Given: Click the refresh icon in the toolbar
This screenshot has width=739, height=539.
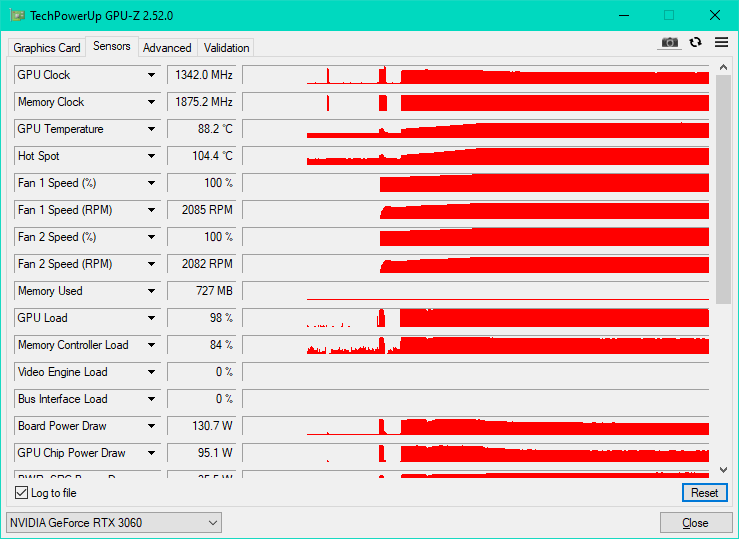Looking at the screenshot, I should [x=696, y=42].
